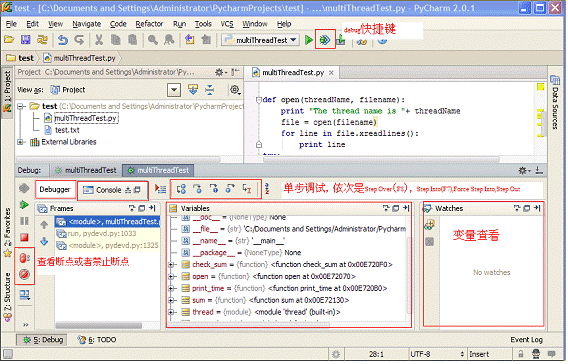The image size is (568, 364).
Task: Click the Undo arrow icon
Action: (63, 39)
